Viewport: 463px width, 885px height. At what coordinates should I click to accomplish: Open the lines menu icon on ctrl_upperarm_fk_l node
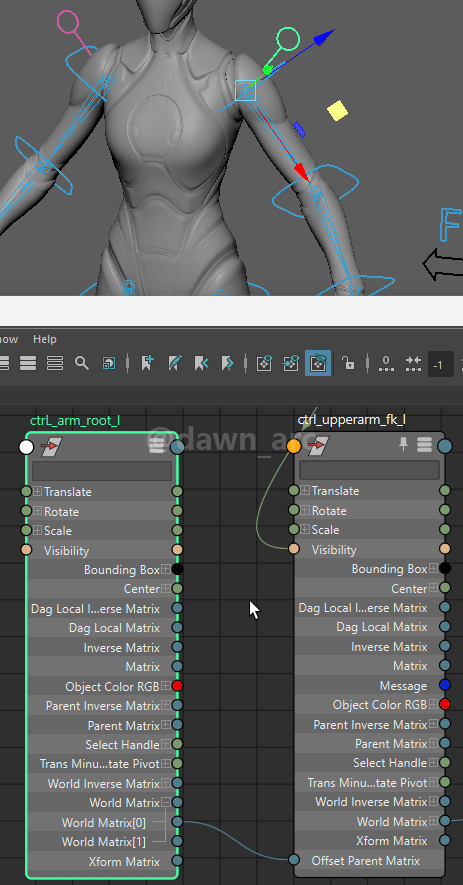click(425, 445)
